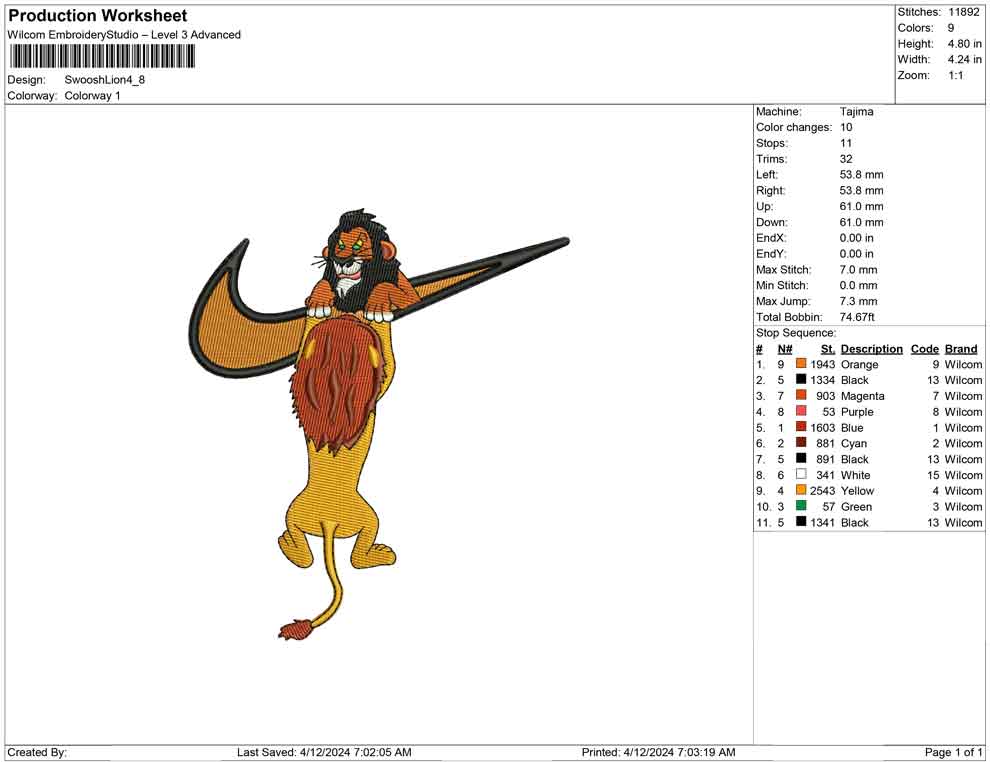Click 'Wilcom EmbroideryStudio – Level 3 Advanced' subtitle
990x762 pixels.
(124, 35)
